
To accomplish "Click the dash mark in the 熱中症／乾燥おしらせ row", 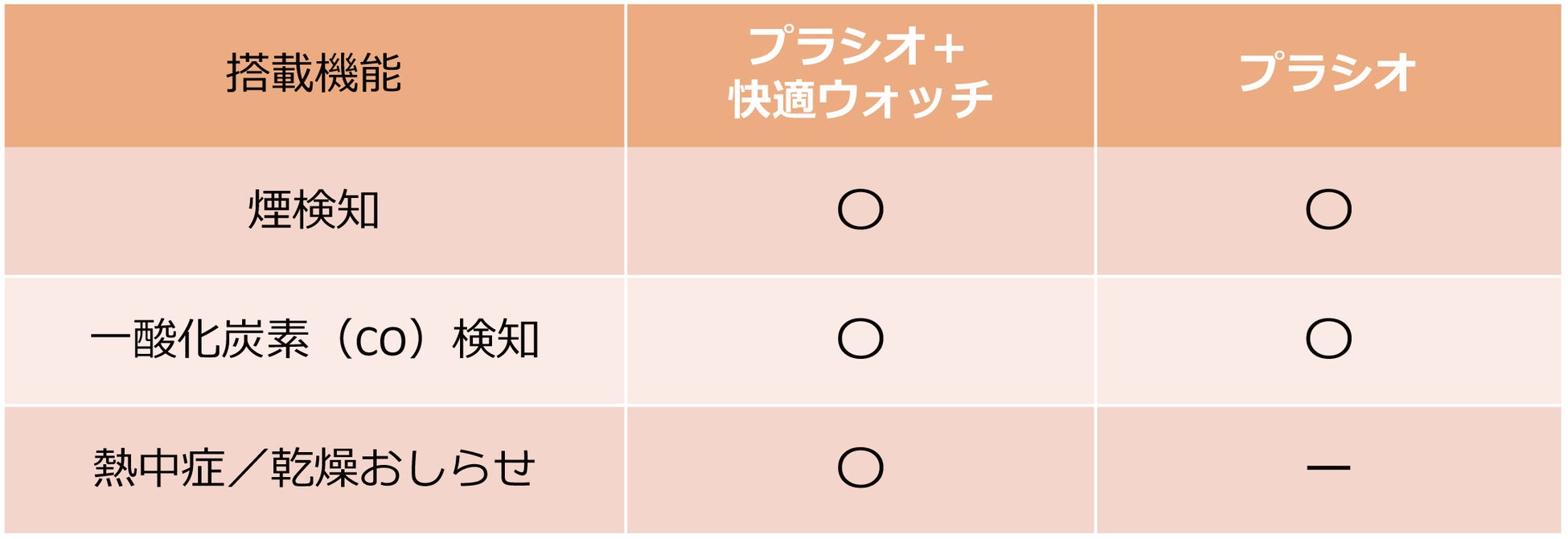I will [1328, 467].
